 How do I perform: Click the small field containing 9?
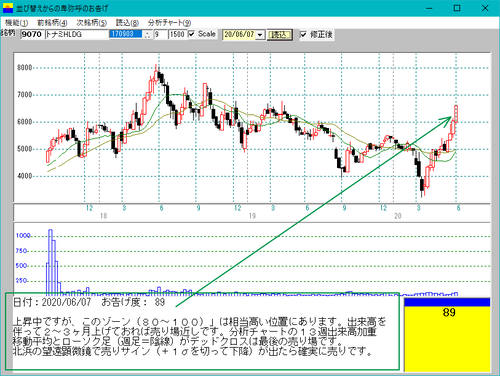pos(161,34)
